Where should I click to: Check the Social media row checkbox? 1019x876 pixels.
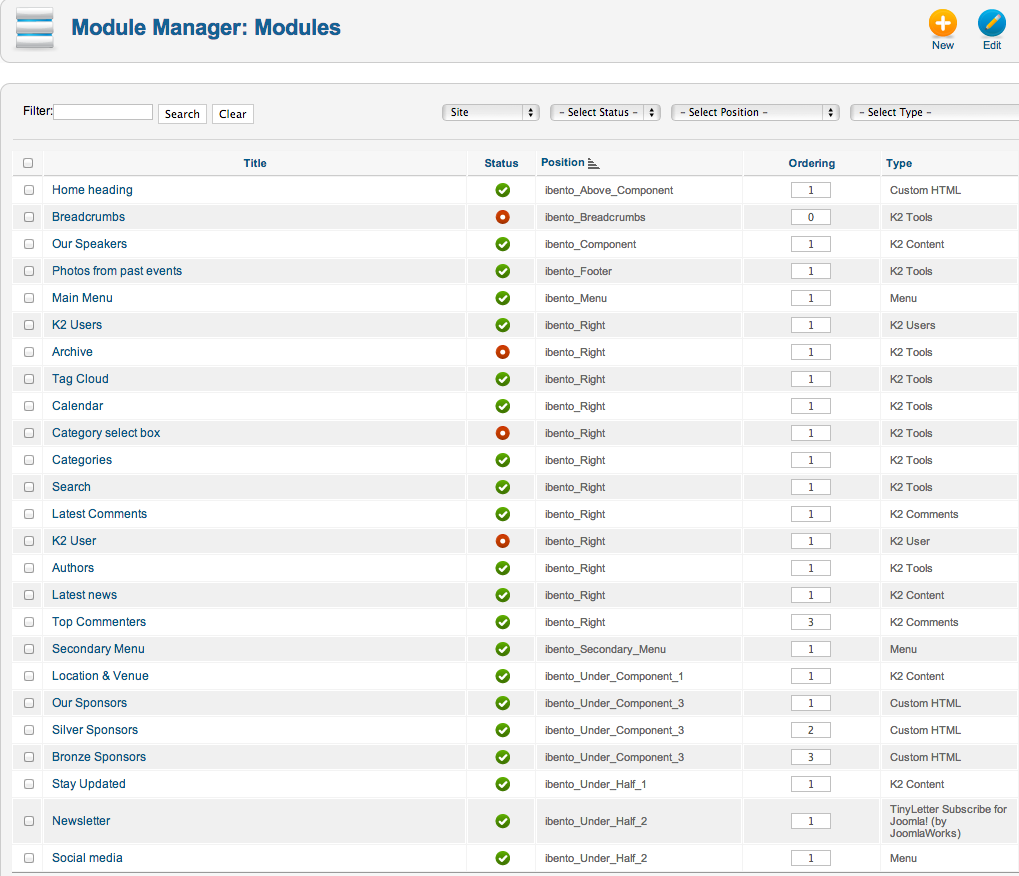coord(29,858)
